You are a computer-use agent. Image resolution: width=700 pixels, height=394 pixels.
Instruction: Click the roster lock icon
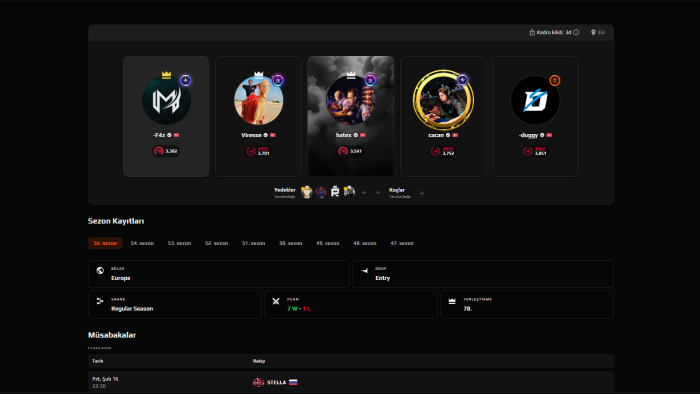pos(532,32)
